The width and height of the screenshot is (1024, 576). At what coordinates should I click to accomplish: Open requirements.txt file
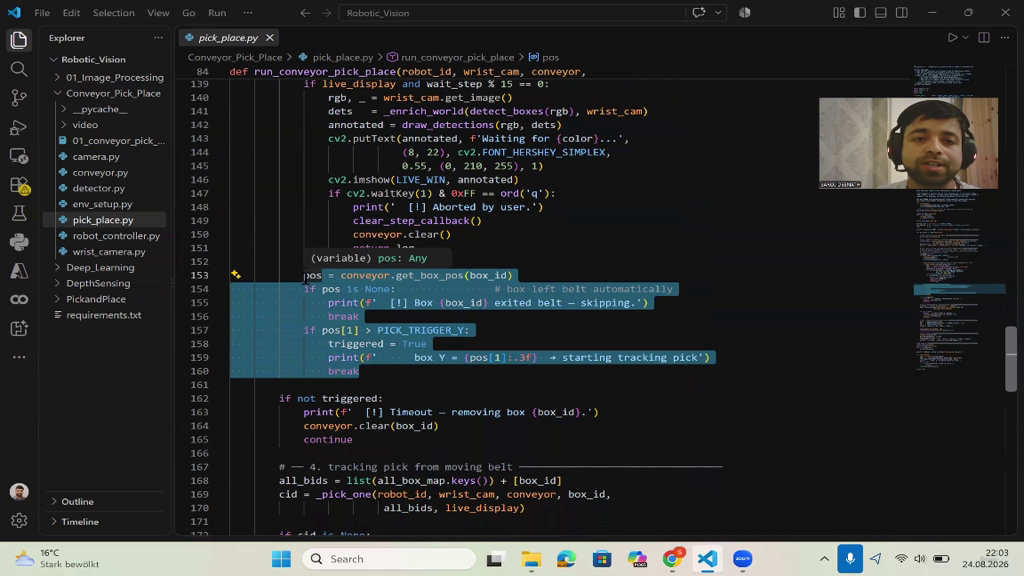coord(103,315)
